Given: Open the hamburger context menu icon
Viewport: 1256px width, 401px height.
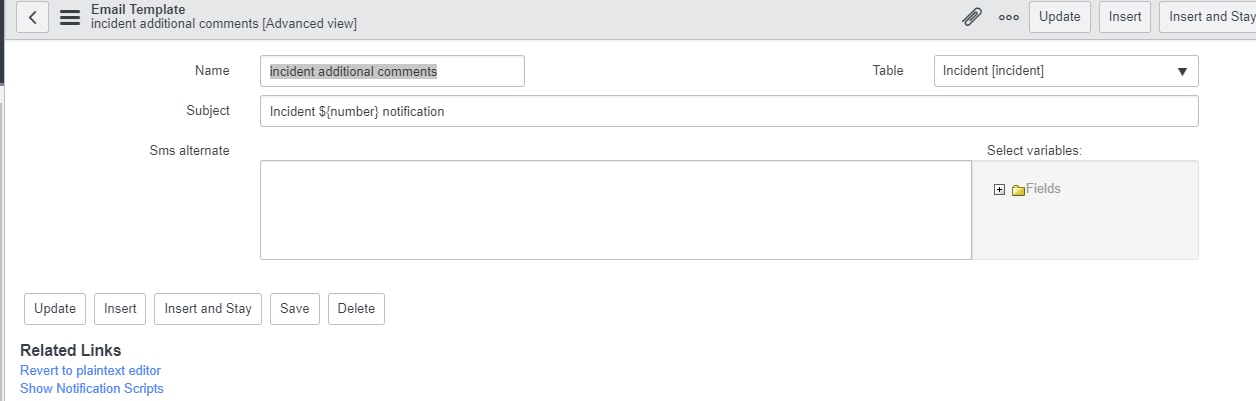Looking at the screenshot, I should (x=70, y=17).
